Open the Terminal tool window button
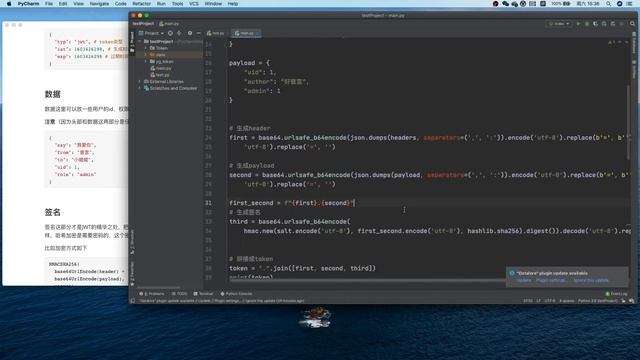The image size is (640, 360). 203,293
